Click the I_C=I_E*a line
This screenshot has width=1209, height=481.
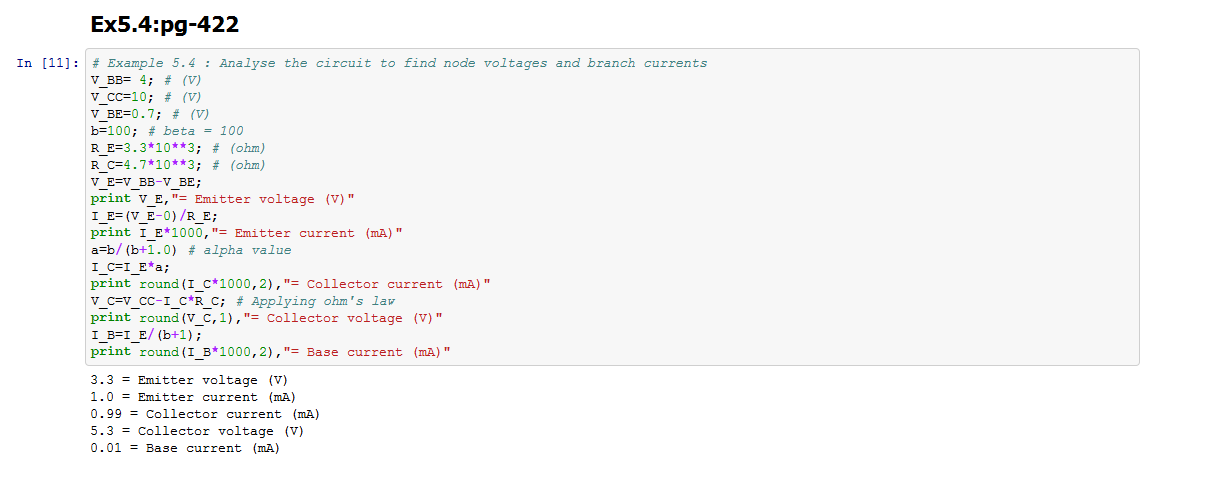pos(130,267)
